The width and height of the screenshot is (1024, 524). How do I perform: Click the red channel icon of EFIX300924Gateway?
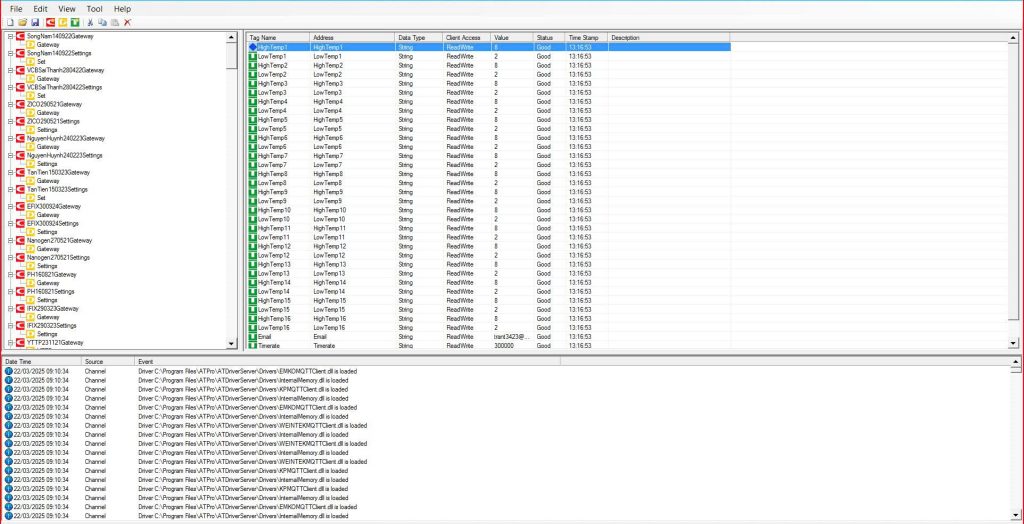point(20,206)
